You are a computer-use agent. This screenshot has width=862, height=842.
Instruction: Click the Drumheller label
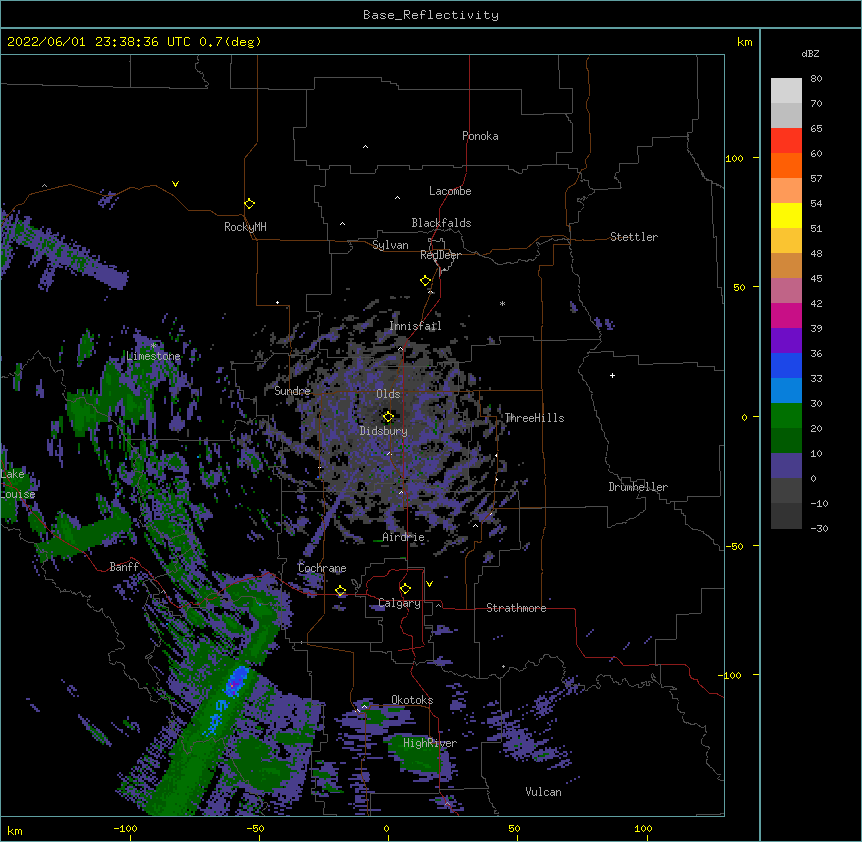click(x=638, y=487)
